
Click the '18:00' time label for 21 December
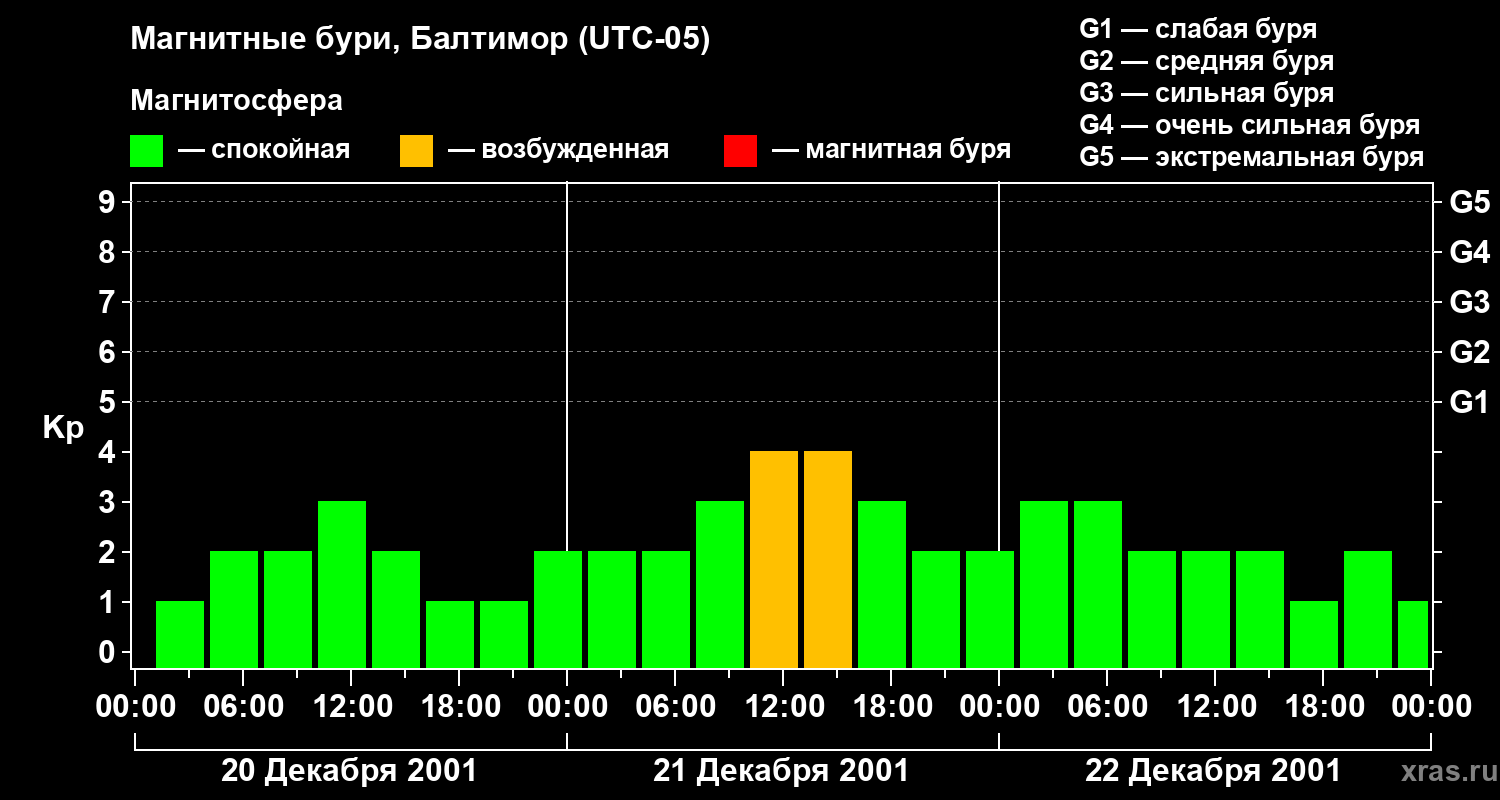click(891, 707)
